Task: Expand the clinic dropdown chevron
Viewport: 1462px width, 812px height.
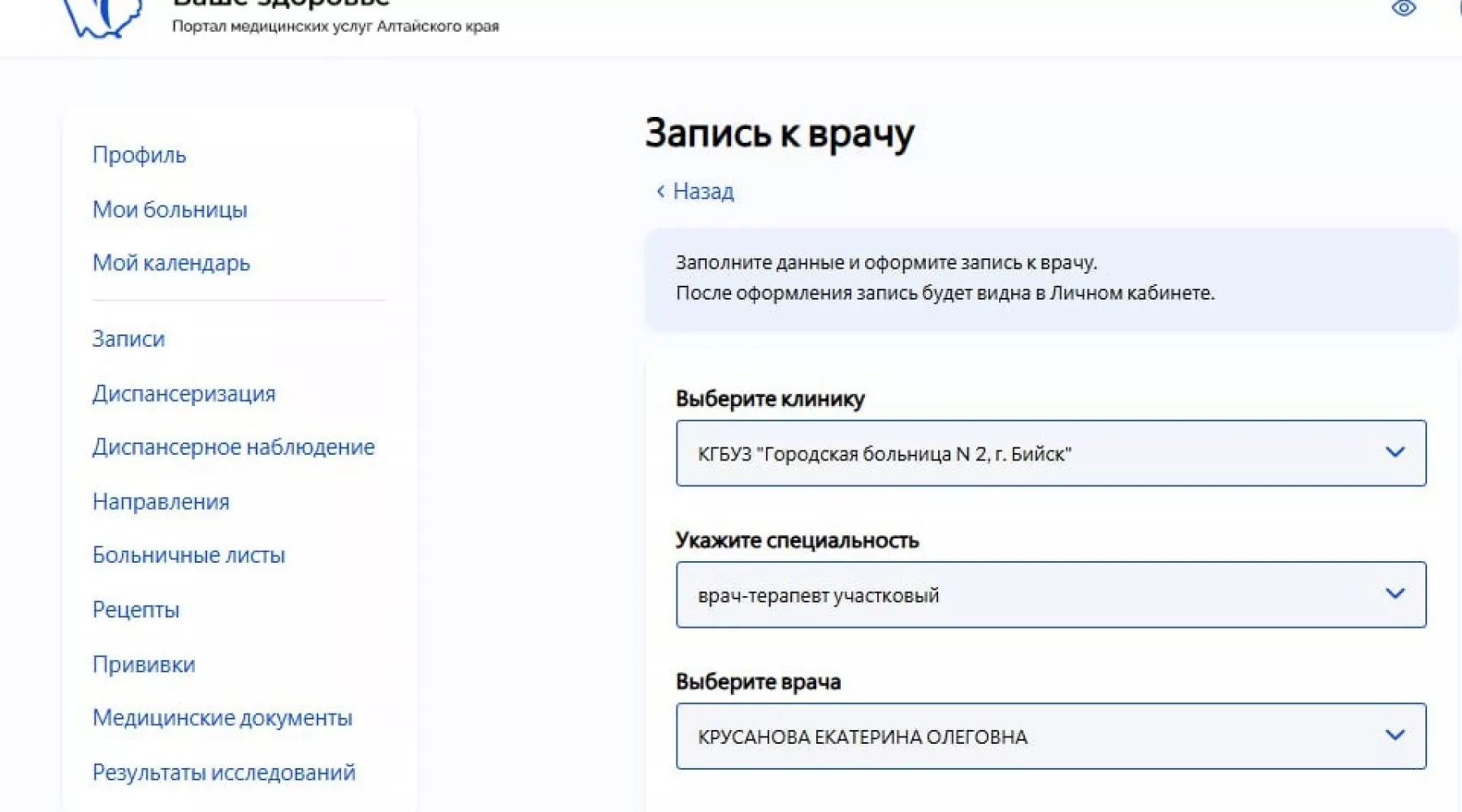Action: pos(1395,452)
